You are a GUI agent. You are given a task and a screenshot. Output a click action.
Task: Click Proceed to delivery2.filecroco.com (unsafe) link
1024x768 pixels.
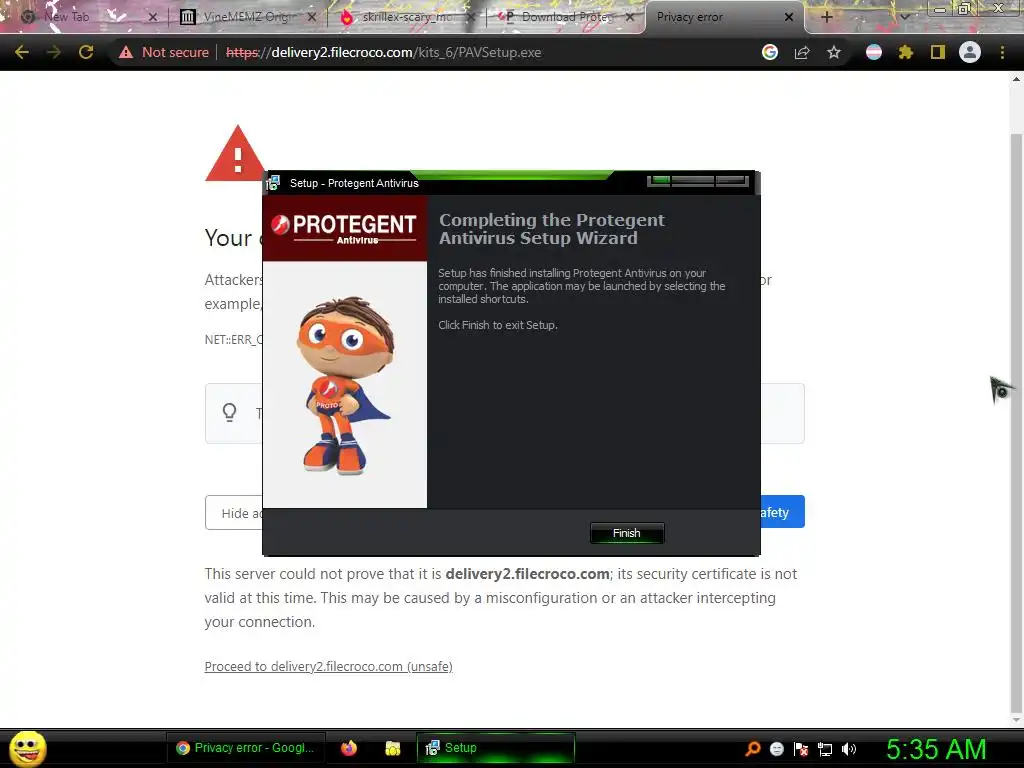[x=328, y=666]
